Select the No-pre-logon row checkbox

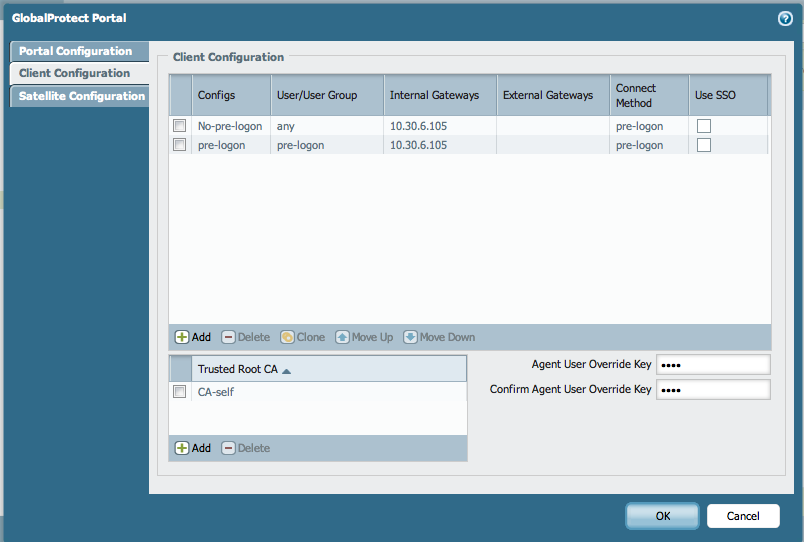point(180,126)
